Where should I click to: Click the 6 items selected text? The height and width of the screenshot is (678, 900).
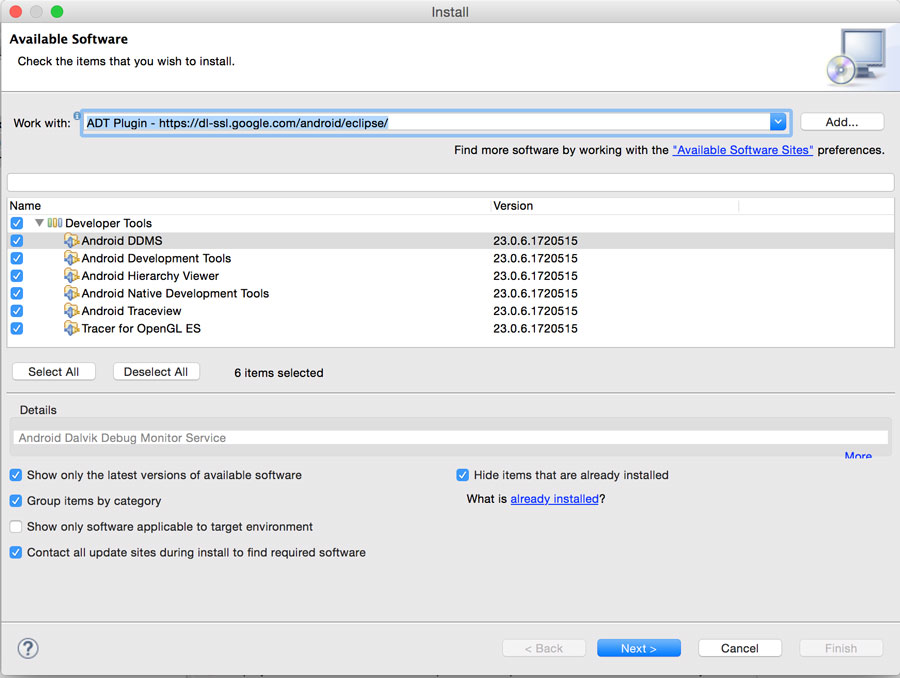click(x=278, y=373)
